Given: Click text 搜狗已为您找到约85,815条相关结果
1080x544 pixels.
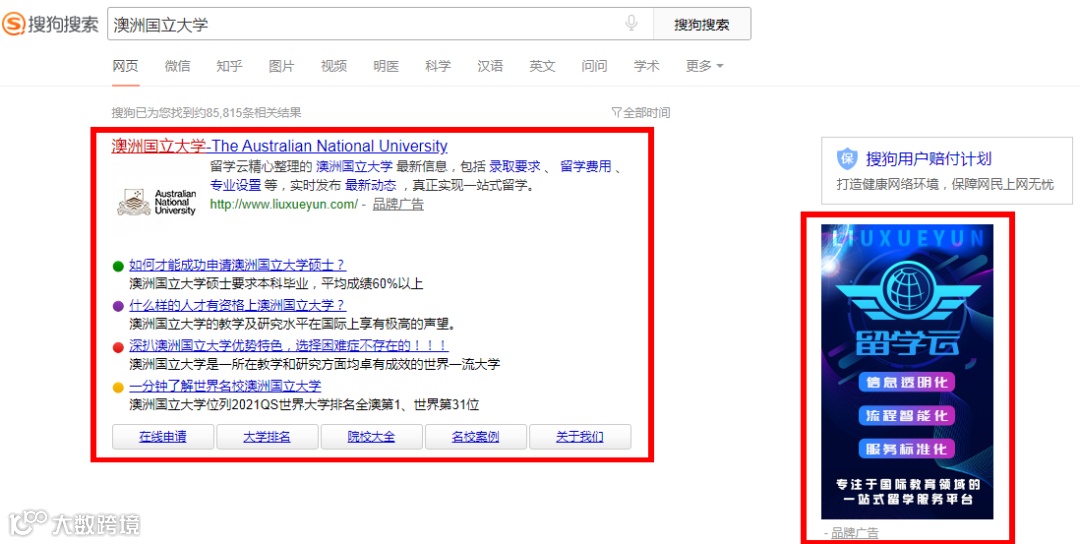Looking at the screenshot, I should pyautogui.click(x=207, y=112).
